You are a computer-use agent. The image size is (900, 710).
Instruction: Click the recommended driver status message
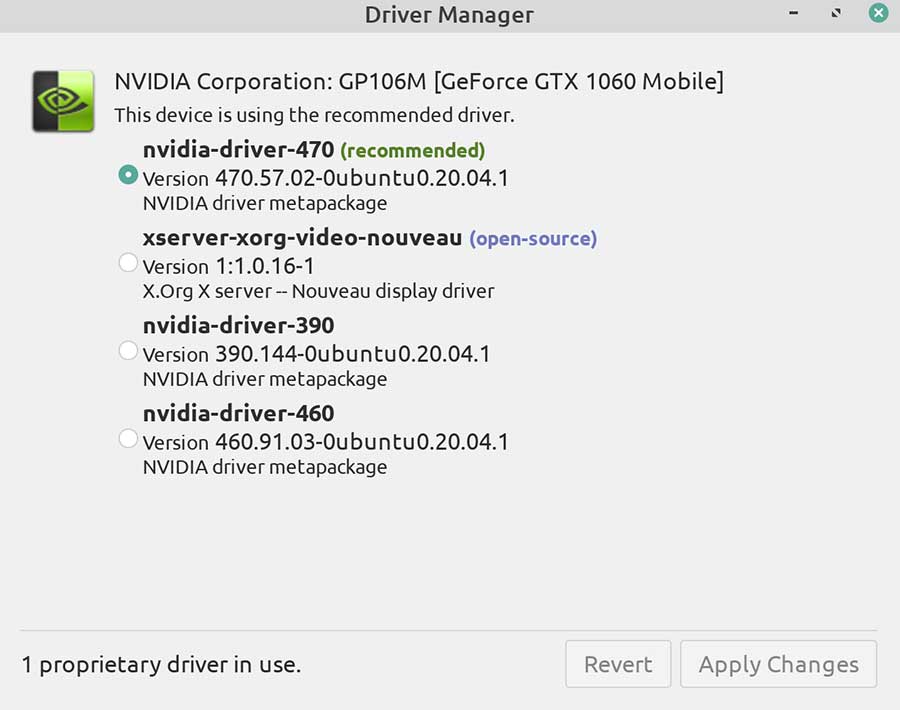point(300,115)
